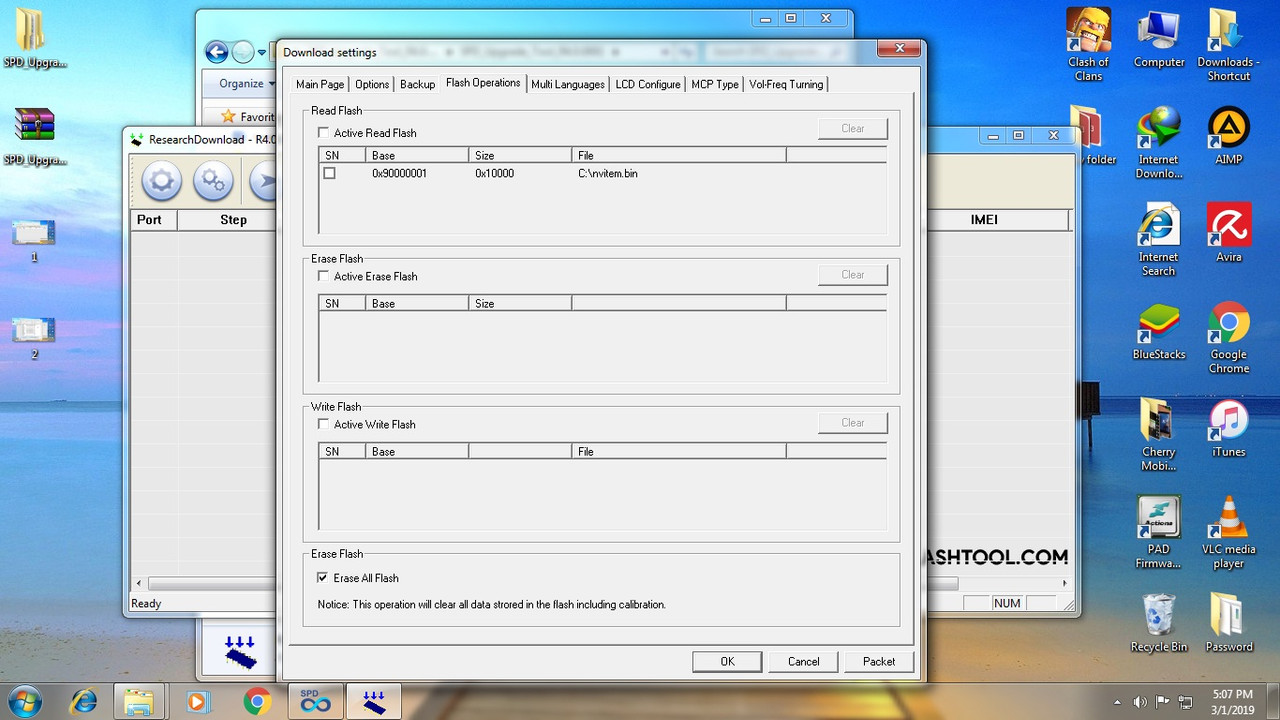Switch to Backup tab

pos(417,84)
